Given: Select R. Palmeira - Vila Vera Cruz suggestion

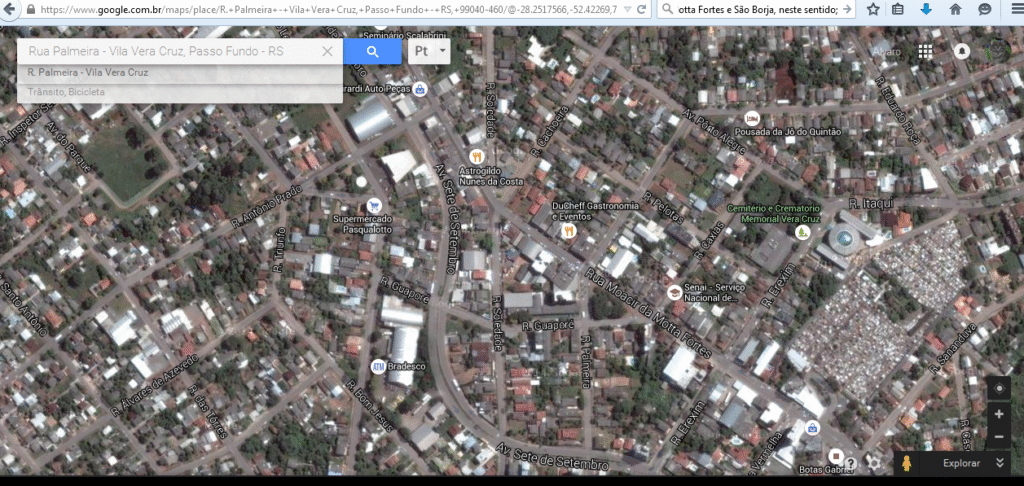Looking at the screenshot, I should click(x=88, y=73).
